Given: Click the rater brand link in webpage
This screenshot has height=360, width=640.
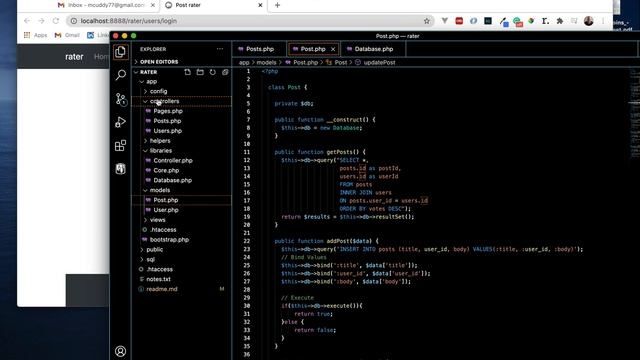Looking at the screenshot, I should coord(74,57).
